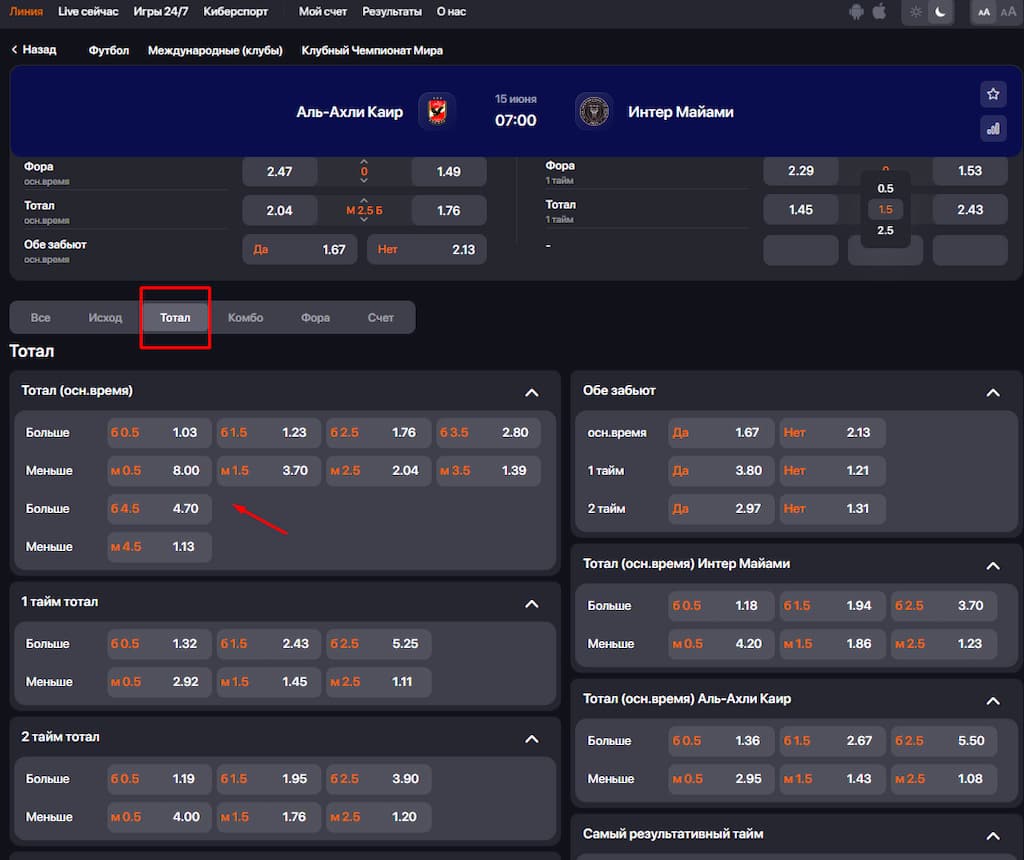Open the Игры 24/7 menu item

pos(161,12)
